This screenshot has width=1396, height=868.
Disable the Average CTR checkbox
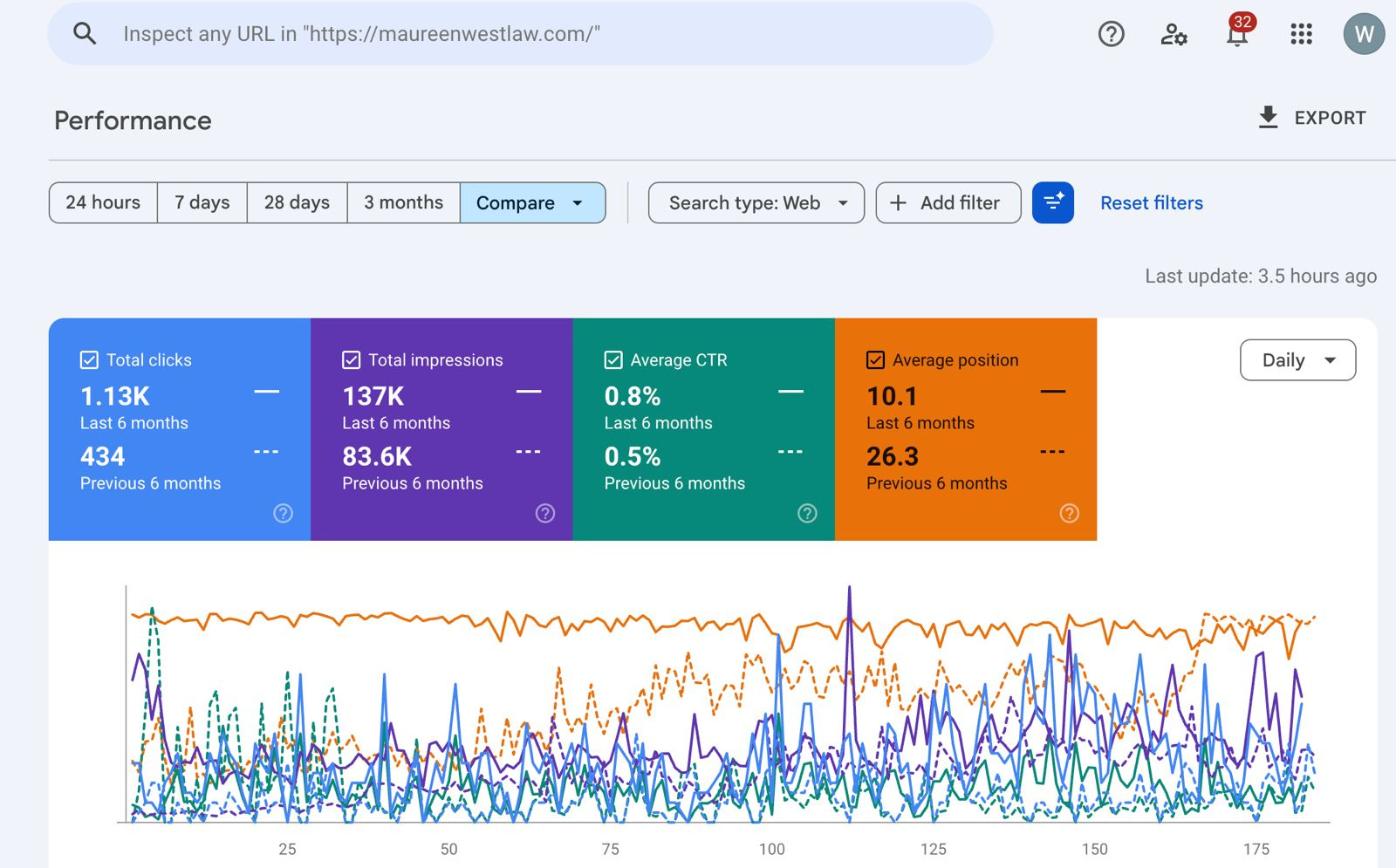pos(613,359)
